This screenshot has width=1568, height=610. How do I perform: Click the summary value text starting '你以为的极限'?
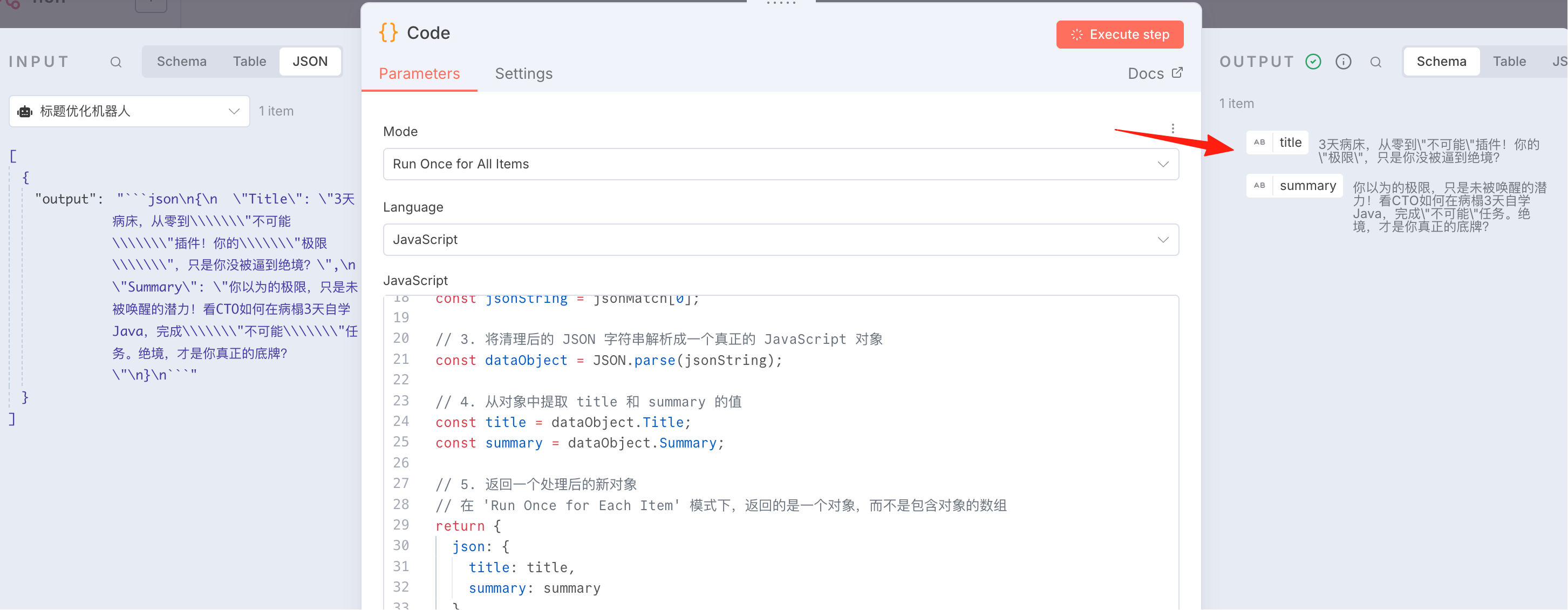point(1450,207)
